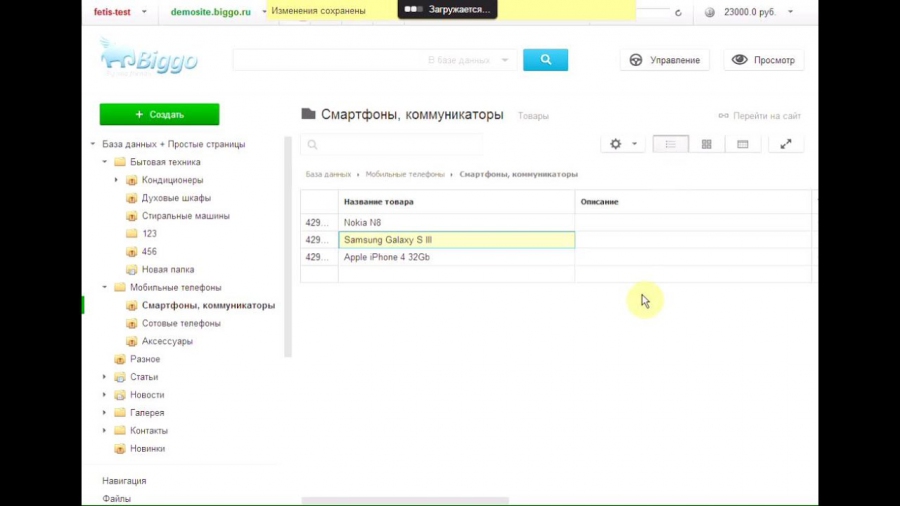This screenshot has width=900, height=506.
Task: Go to База данных breadcrumb
Action: 328,174
